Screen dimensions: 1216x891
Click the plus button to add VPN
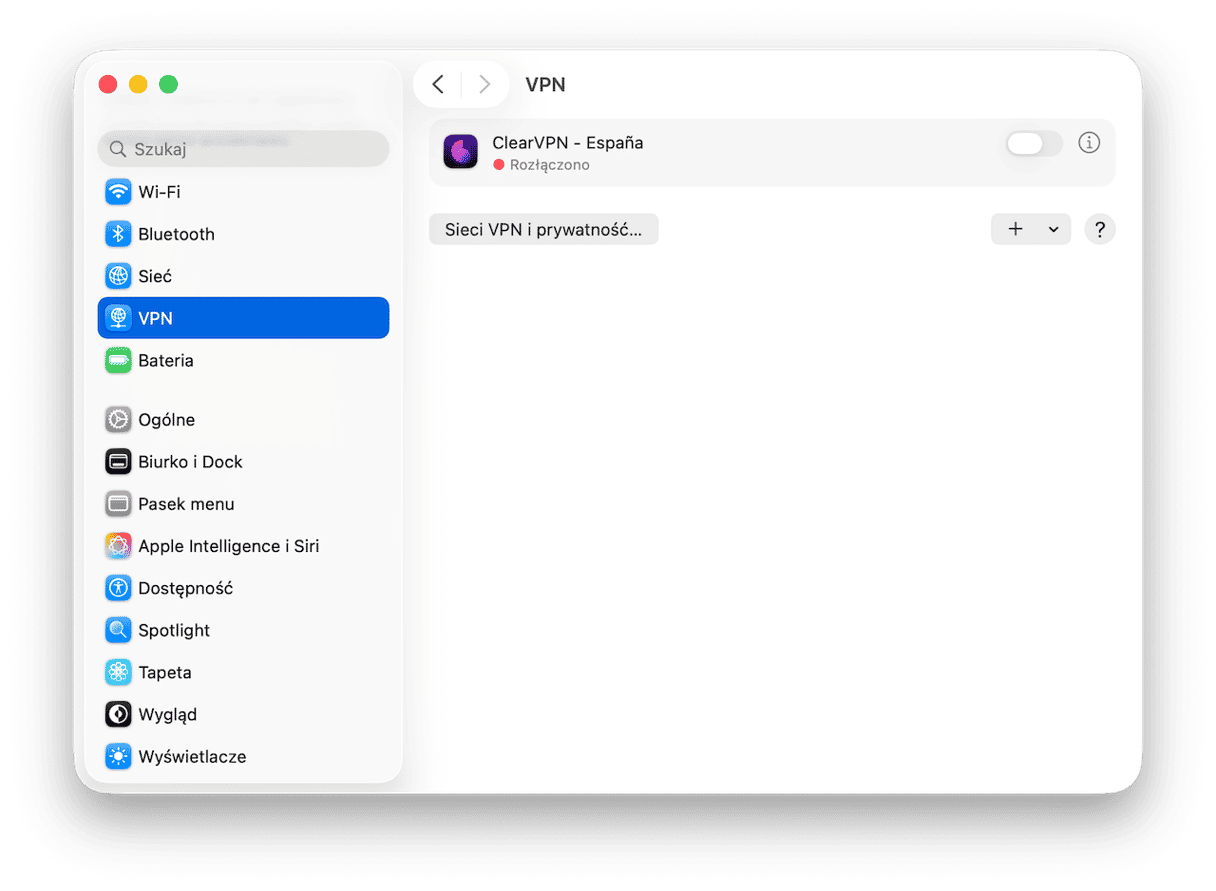tap(1015, 229)
